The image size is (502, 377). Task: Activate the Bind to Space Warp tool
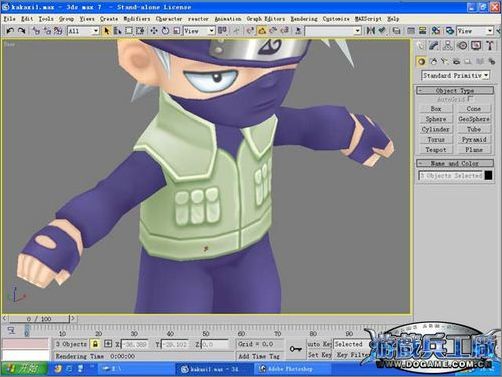[x=58, y=31]
